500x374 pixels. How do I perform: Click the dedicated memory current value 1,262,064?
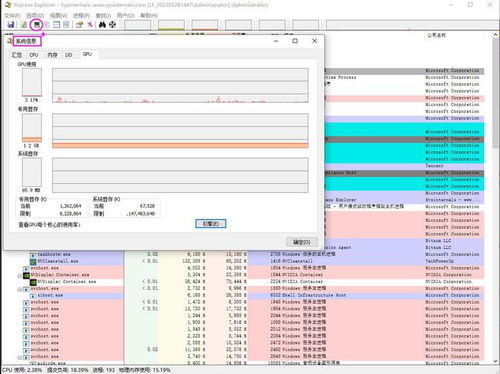click(x=71, y=206)
